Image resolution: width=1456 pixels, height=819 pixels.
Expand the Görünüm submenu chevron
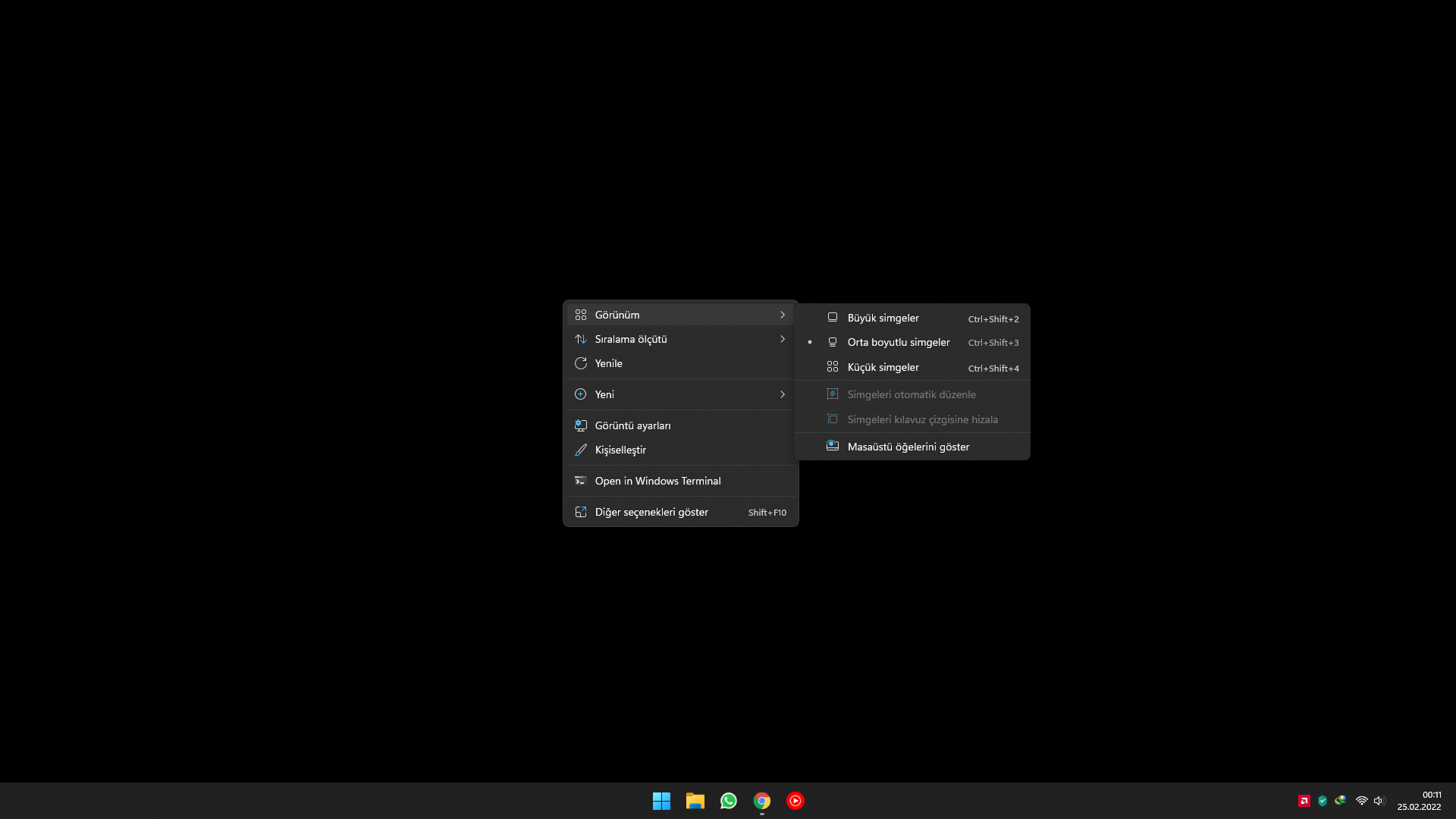pyautogui.click(x=782, y=315)
